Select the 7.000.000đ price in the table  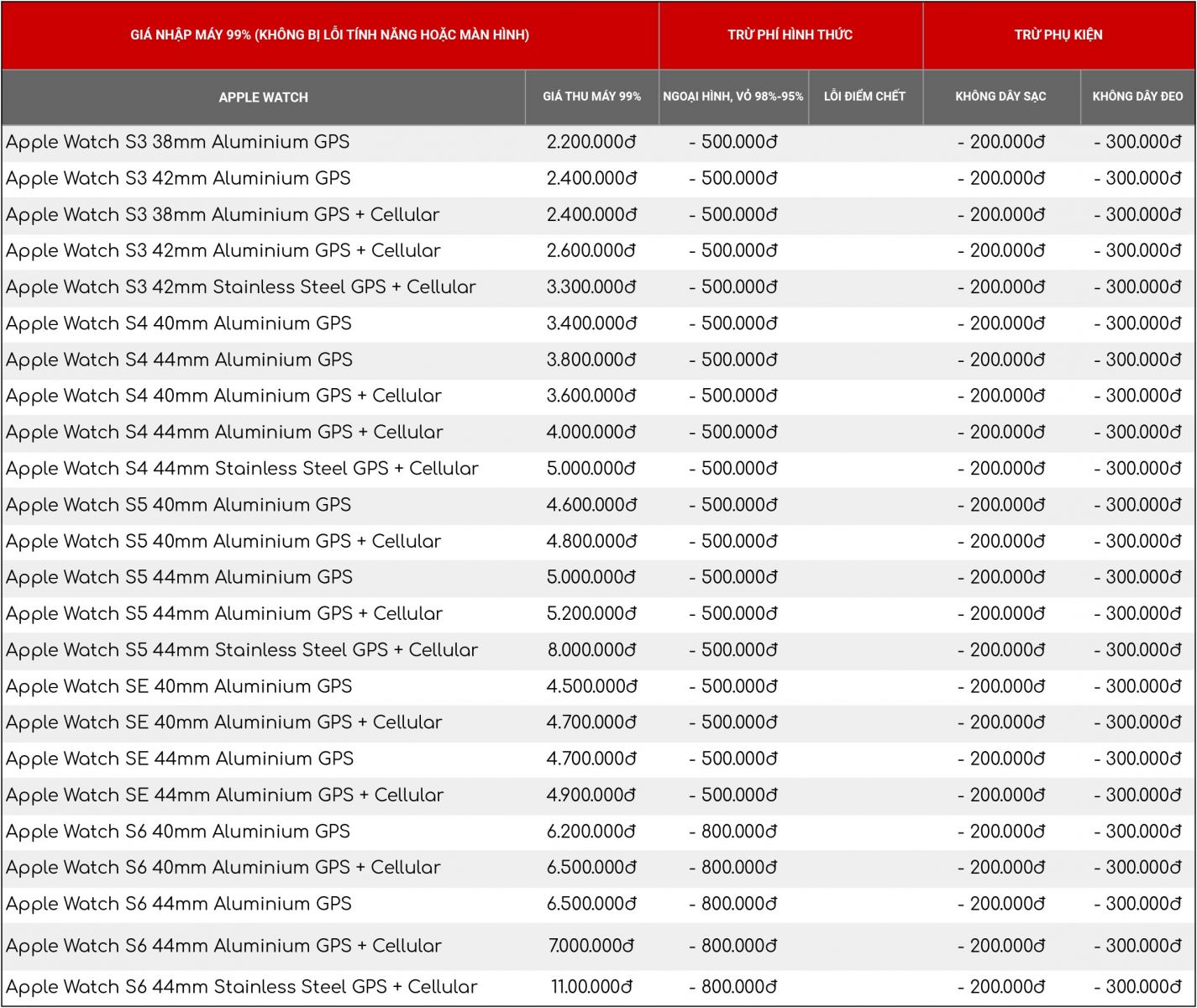click(591, 946)
